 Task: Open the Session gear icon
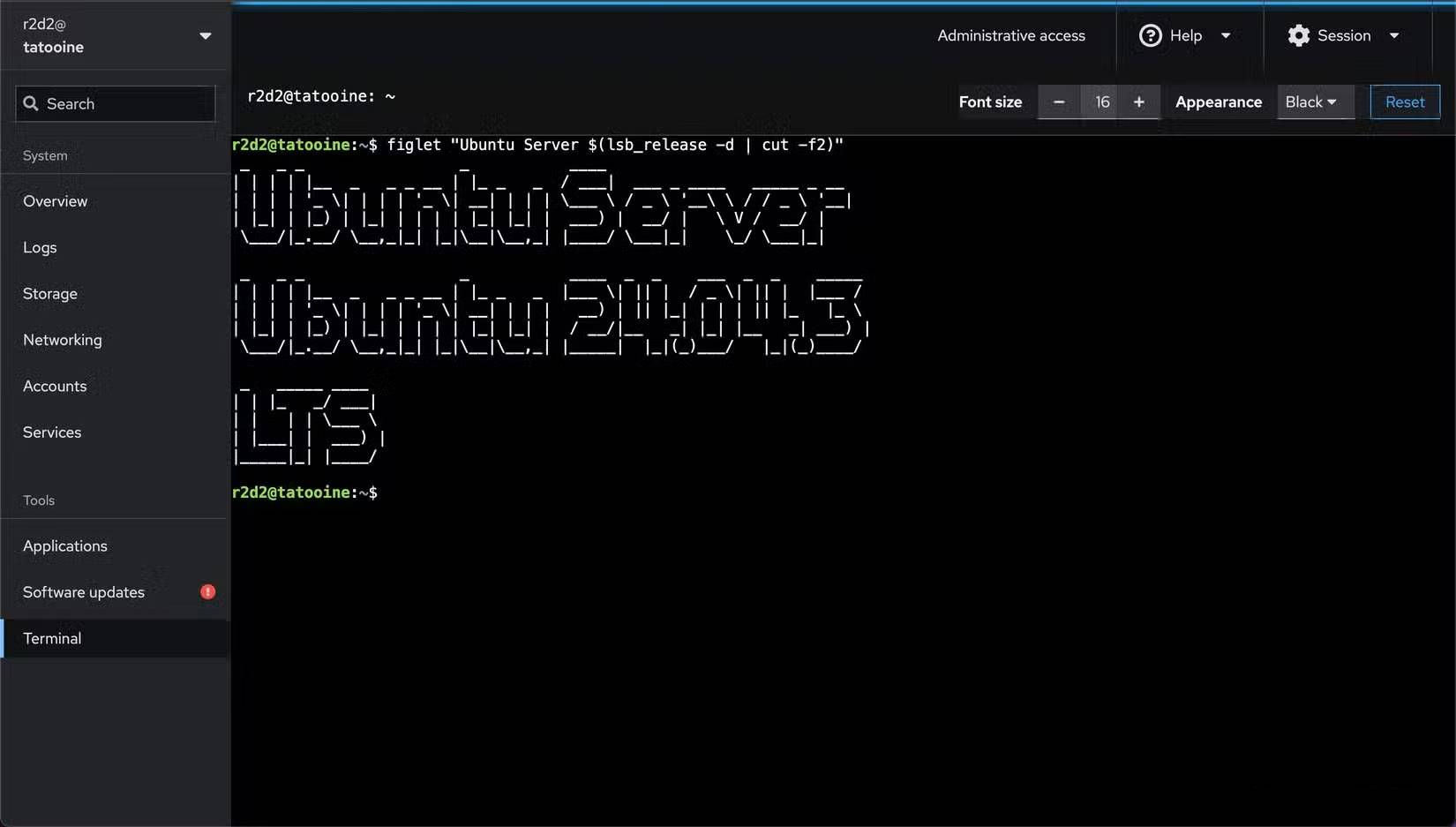(1297, 35)
